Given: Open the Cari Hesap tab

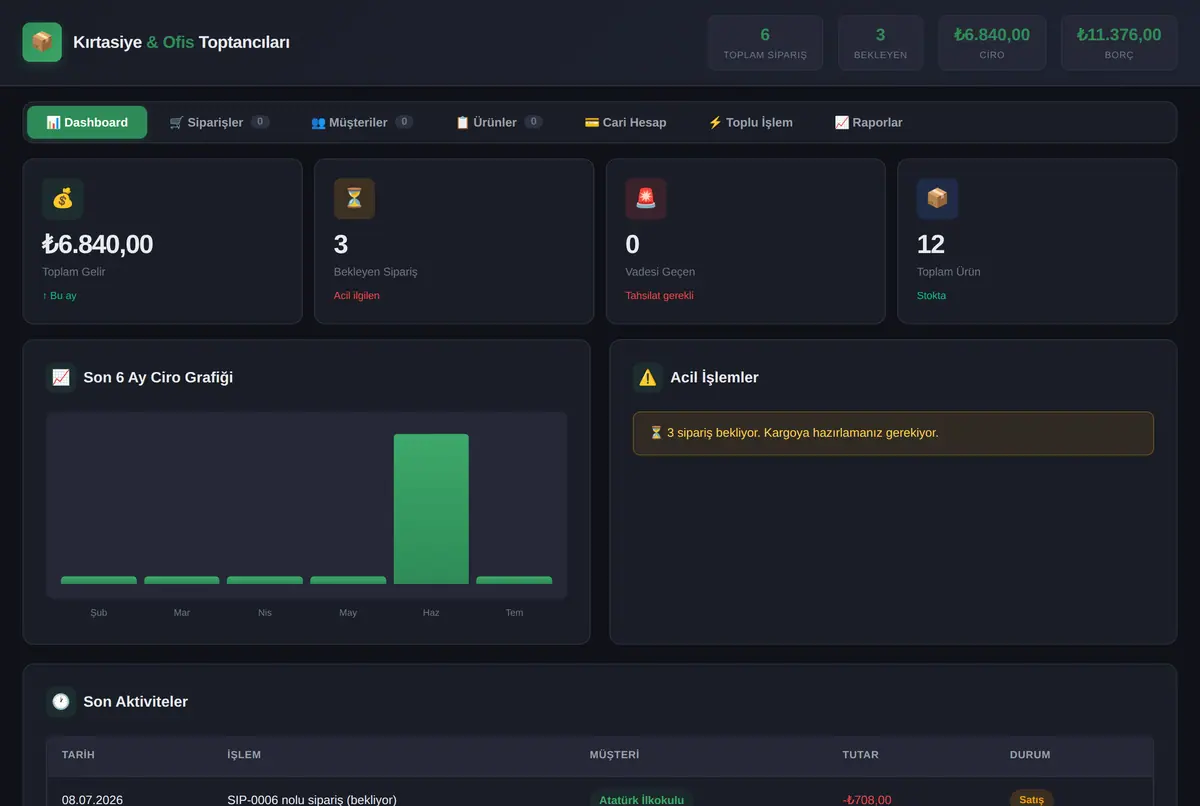Looking at the screenshot, I should (x=625, y=122).
